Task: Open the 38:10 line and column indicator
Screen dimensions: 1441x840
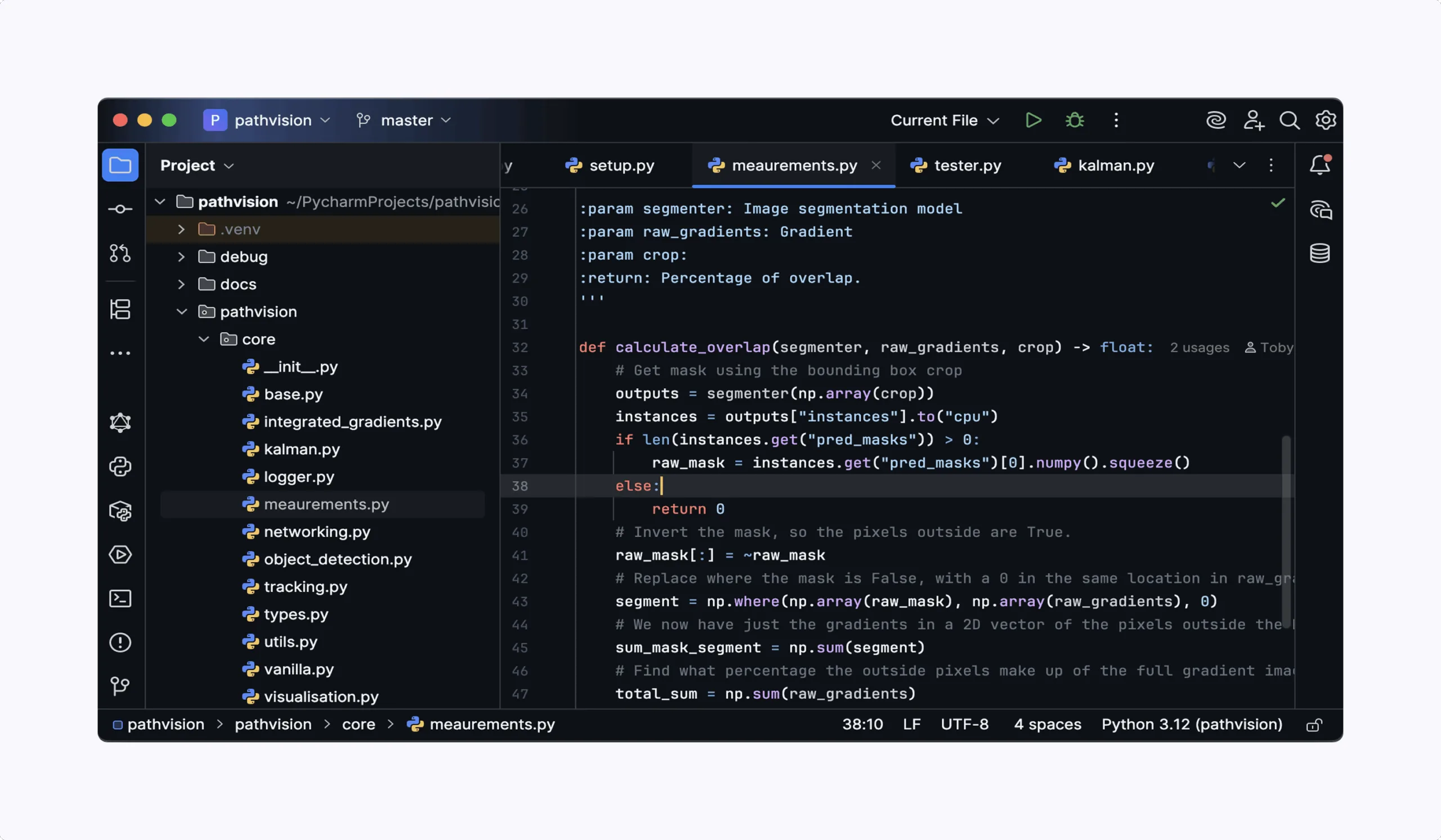Action: [862, 725]
